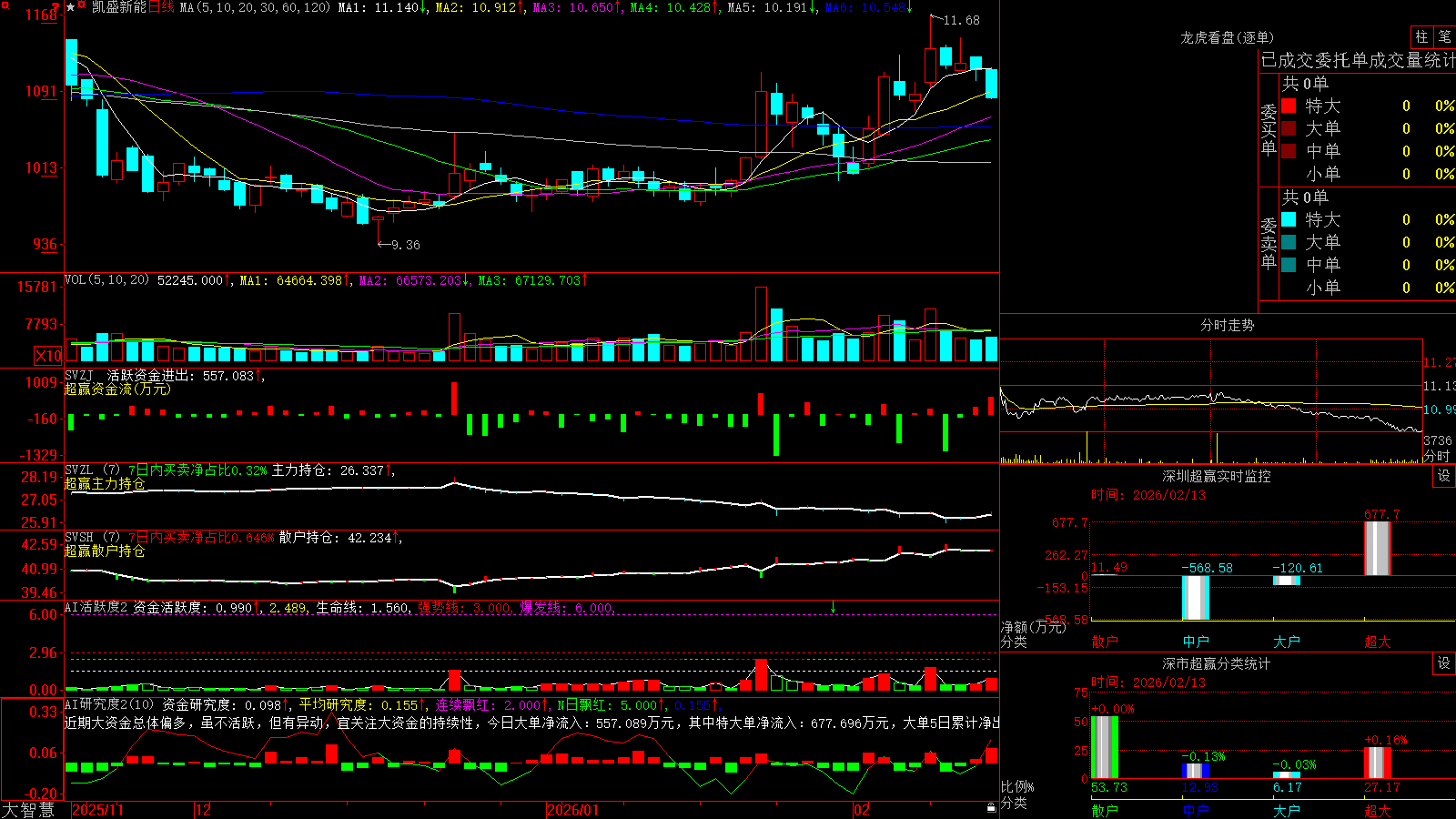
Task: Click 已成交委托单成交量统计 header
Action: (x=1358, y=61)
